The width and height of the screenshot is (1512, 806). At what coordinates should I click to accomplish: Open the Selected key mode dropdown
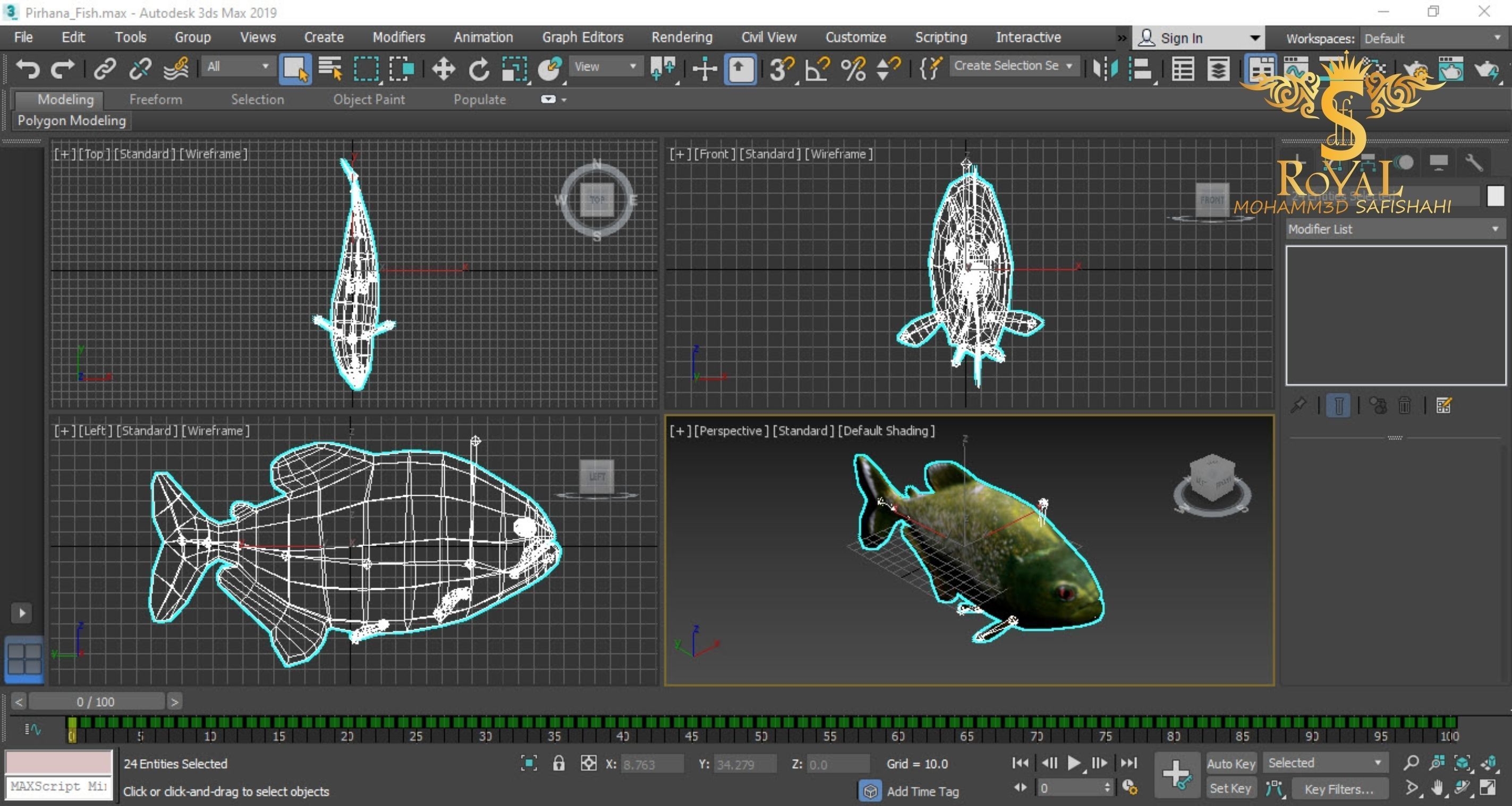(x=1325, y=762)
